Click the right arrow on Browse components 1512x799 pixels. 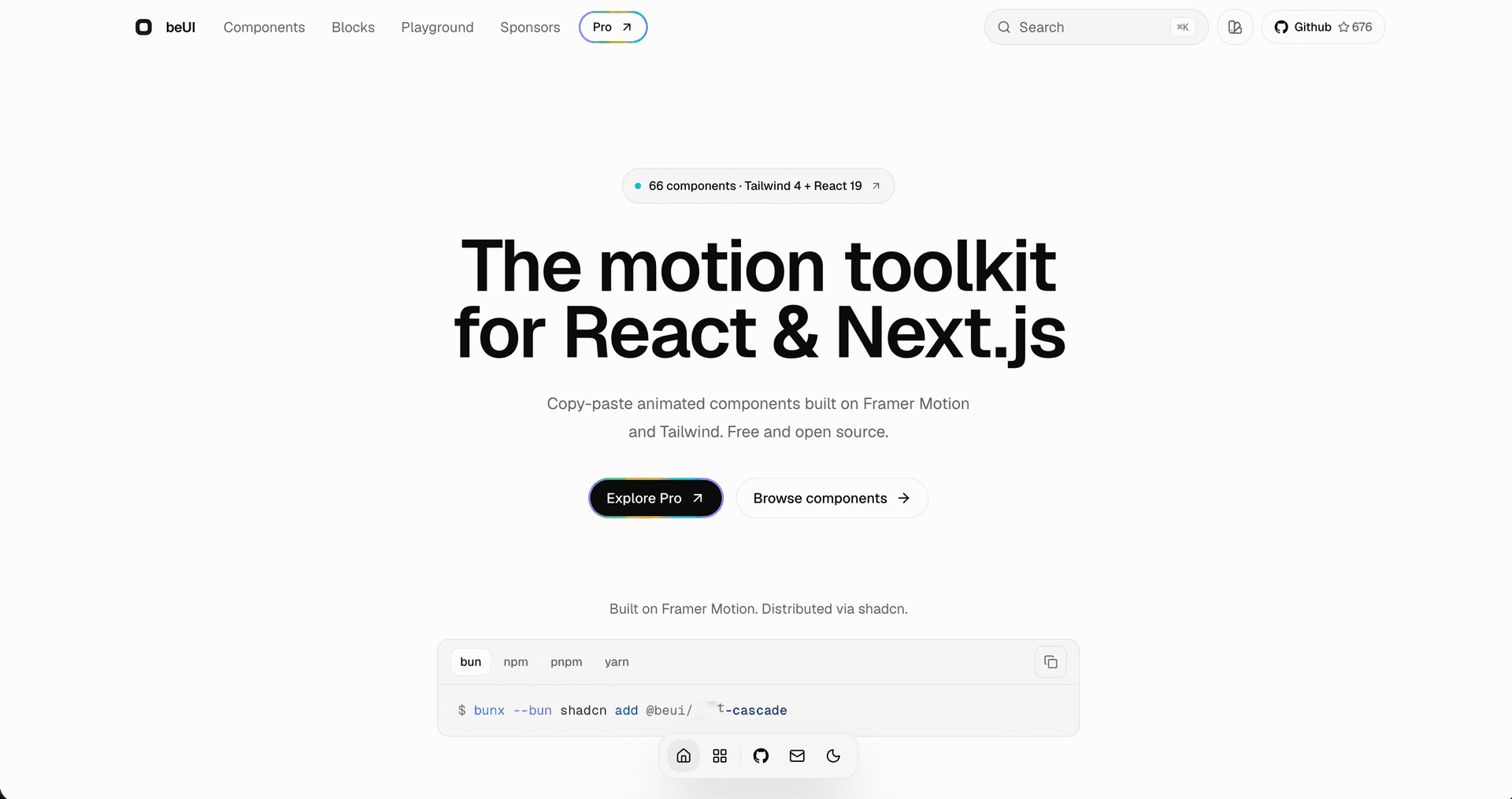click(x=903, y=498)
